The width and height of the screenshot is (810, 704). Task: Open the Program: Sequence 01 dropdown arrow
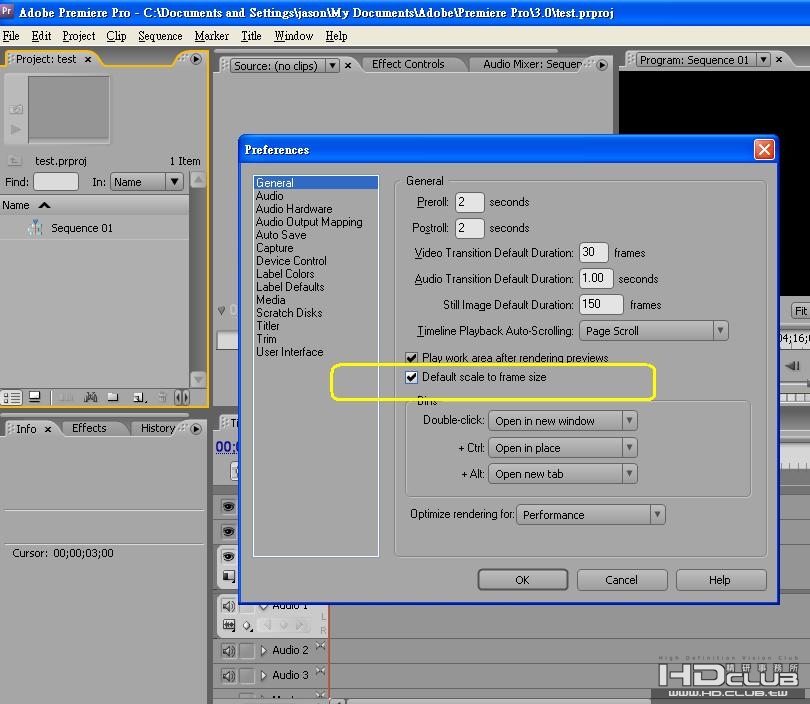[763, 60]
